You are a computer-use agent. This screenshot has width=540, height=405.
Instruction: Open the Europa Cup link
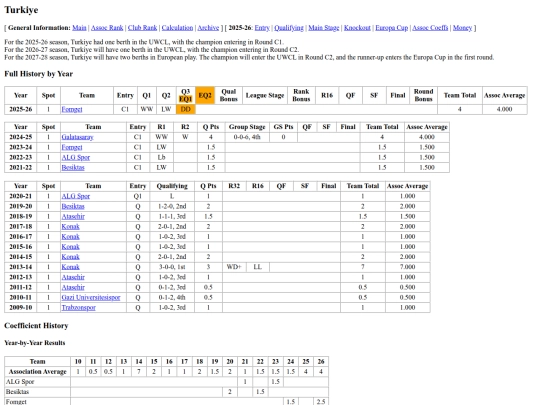(392, 28)
